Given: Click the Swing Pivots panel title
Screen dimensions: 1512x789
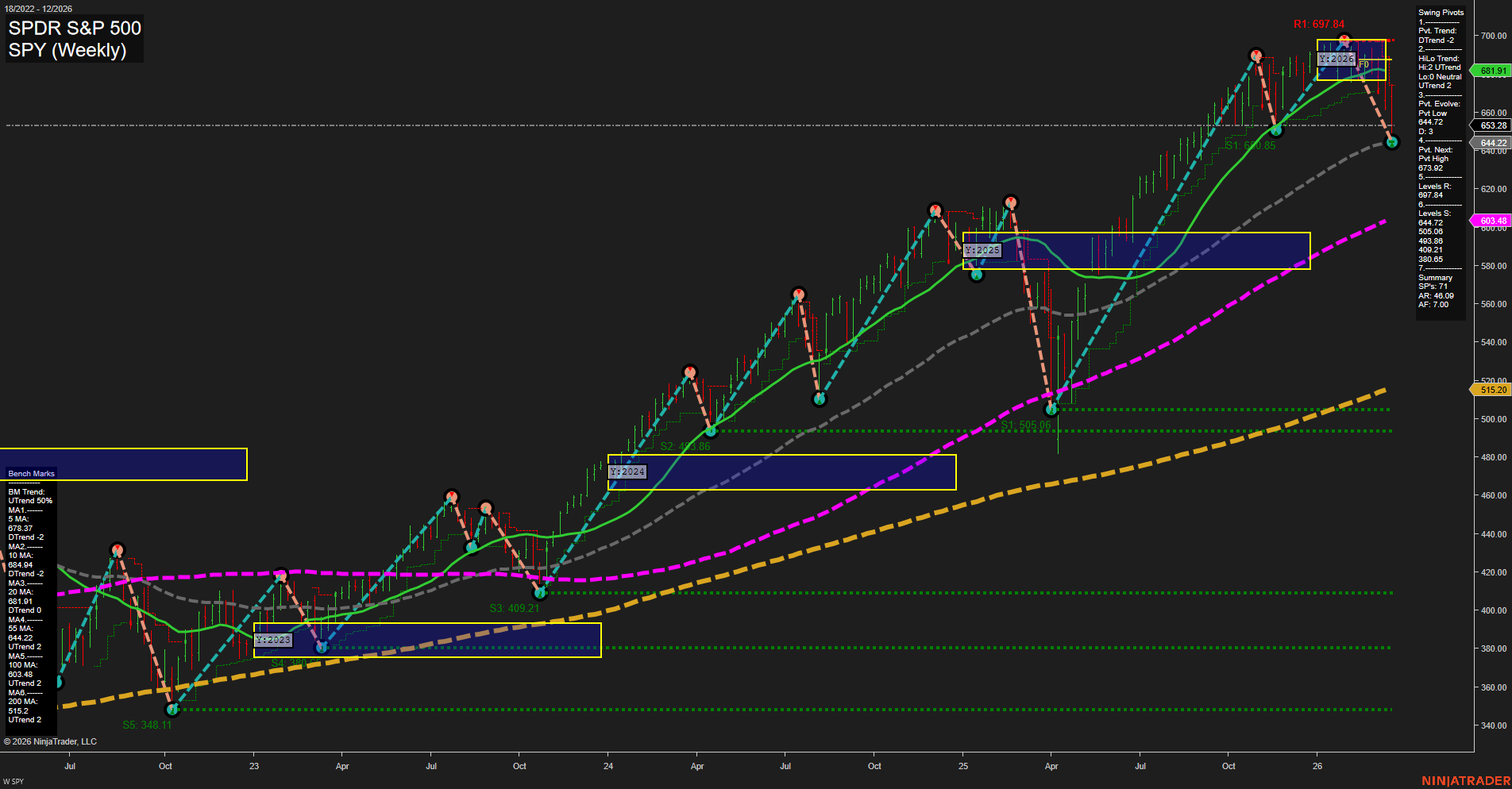Looking at the screenshot, I should (1441, 12).
